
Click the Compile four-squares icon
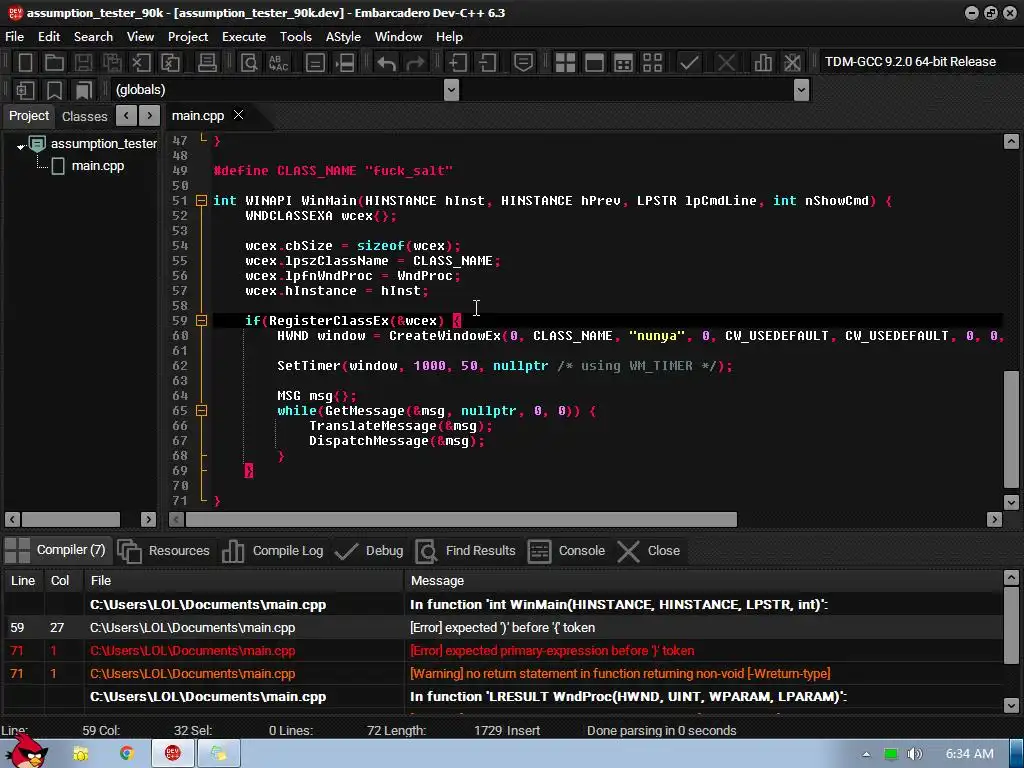pyautogui.click(x=565, y=63)
